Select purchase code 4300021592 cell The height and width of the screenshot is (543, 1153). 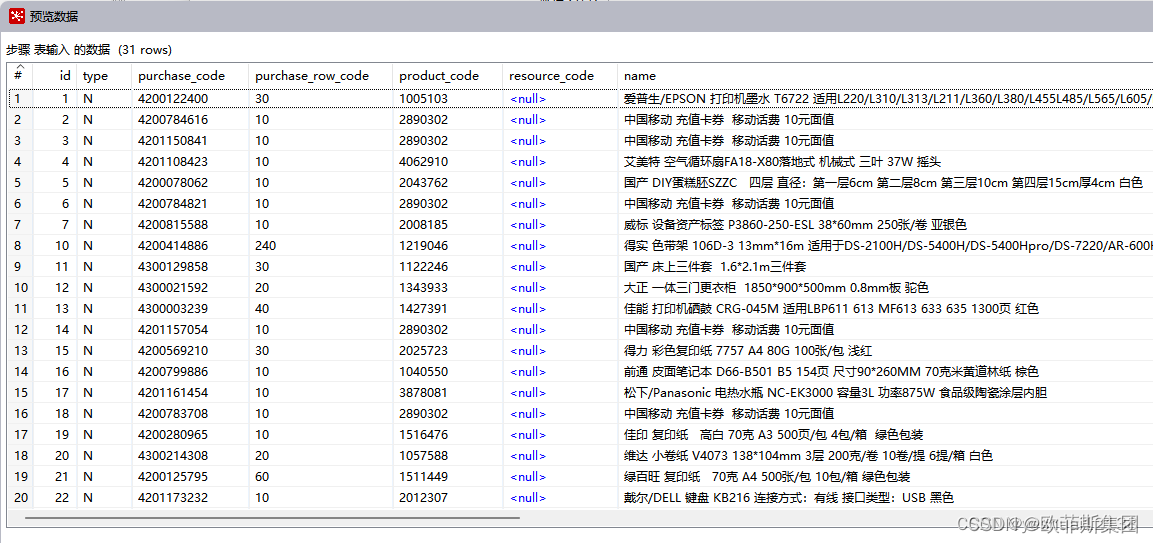click(190, 288)
